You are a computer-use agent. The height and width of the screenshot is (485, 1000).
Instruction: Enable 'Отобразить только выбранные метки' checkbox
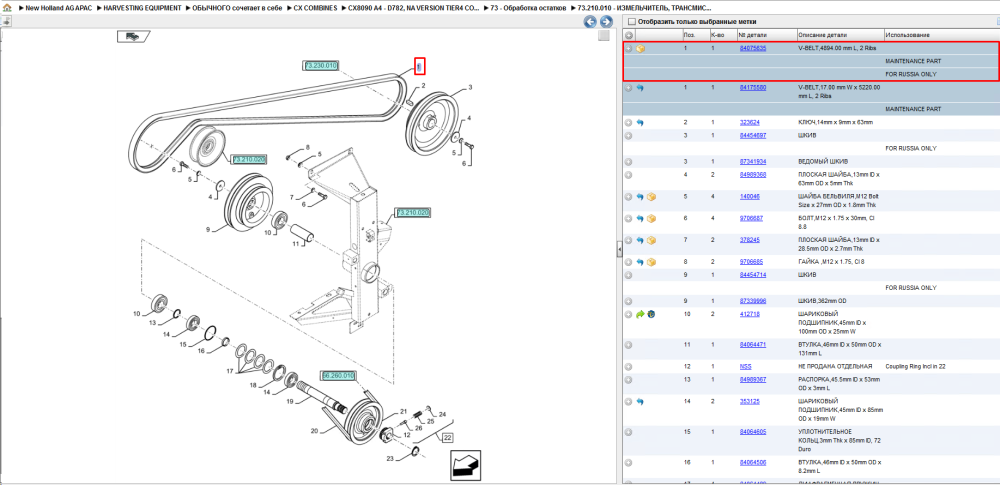pos(631,22)
